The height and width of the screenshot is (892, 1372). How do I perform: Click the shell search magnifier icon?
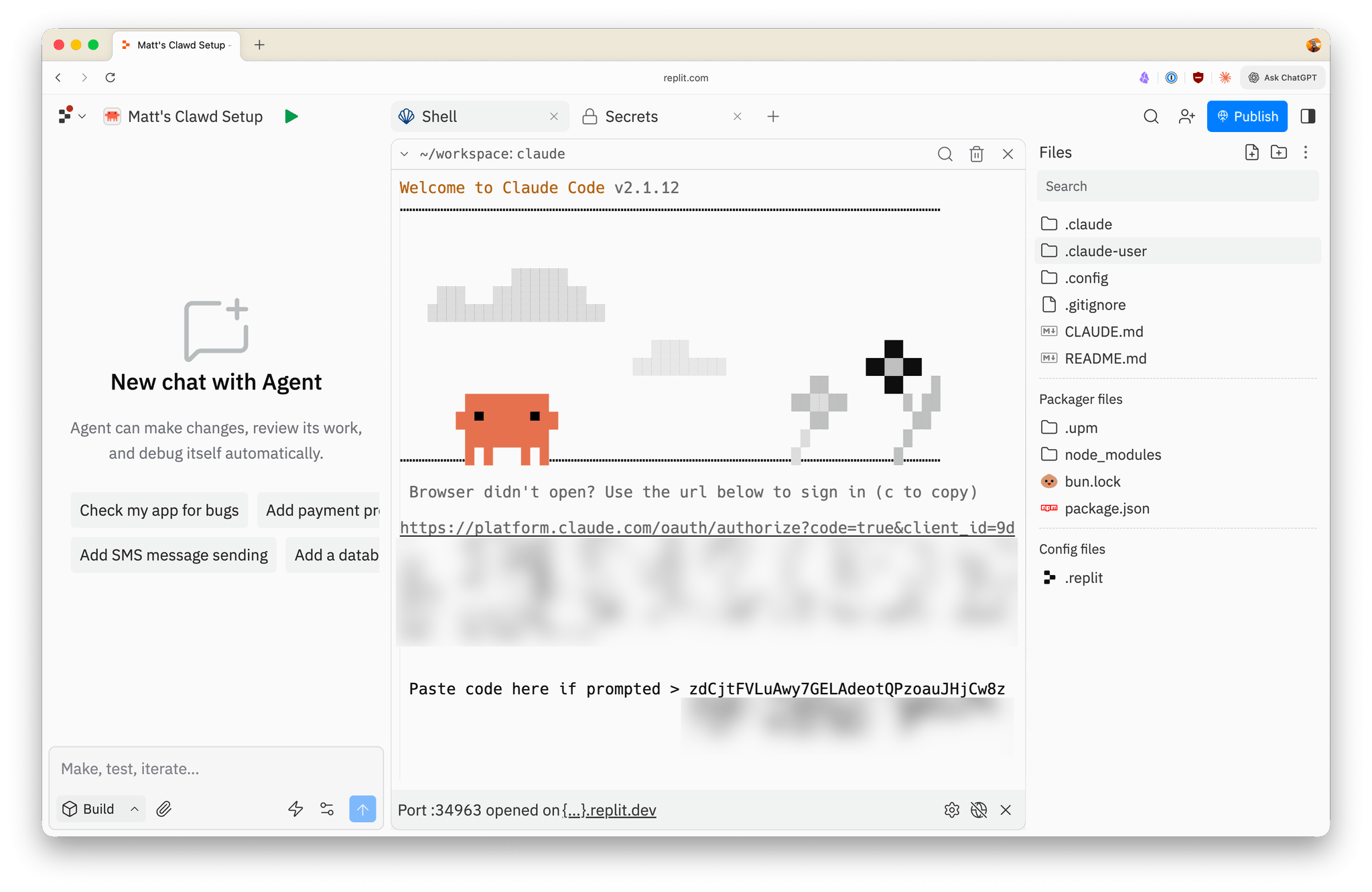click(945, 154)
